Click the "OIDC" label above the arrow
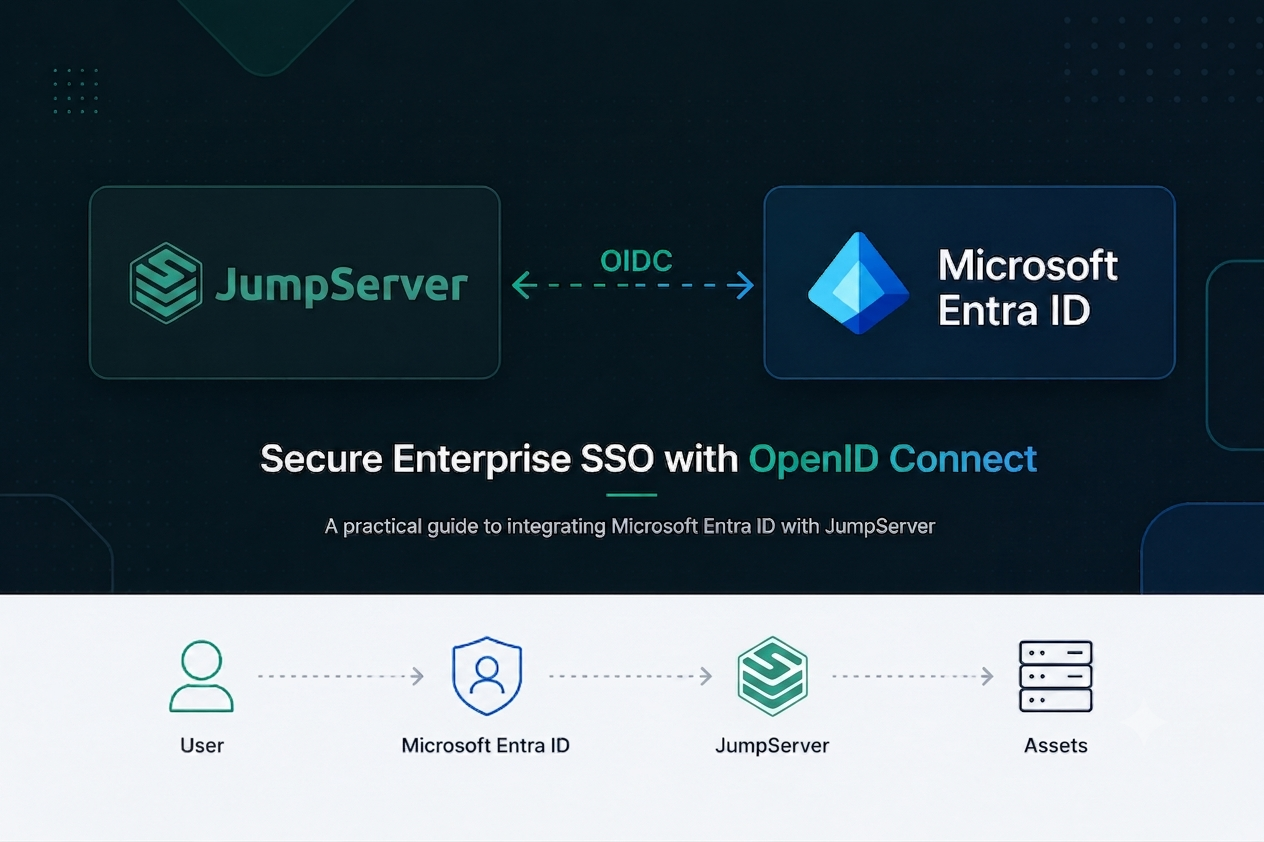 tap(636, 261)
